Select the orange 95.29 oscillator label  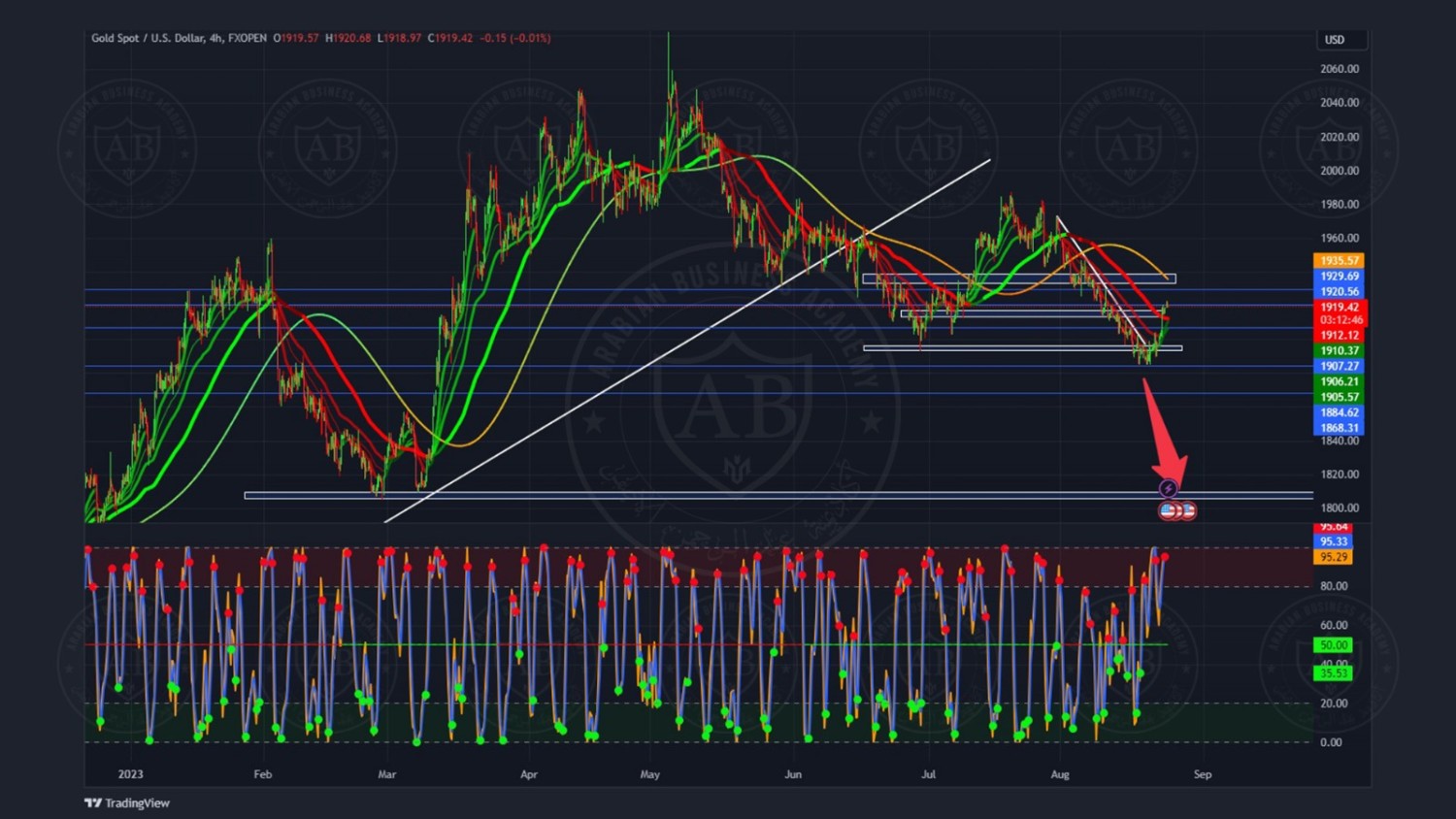click(x=1333, y=557)
